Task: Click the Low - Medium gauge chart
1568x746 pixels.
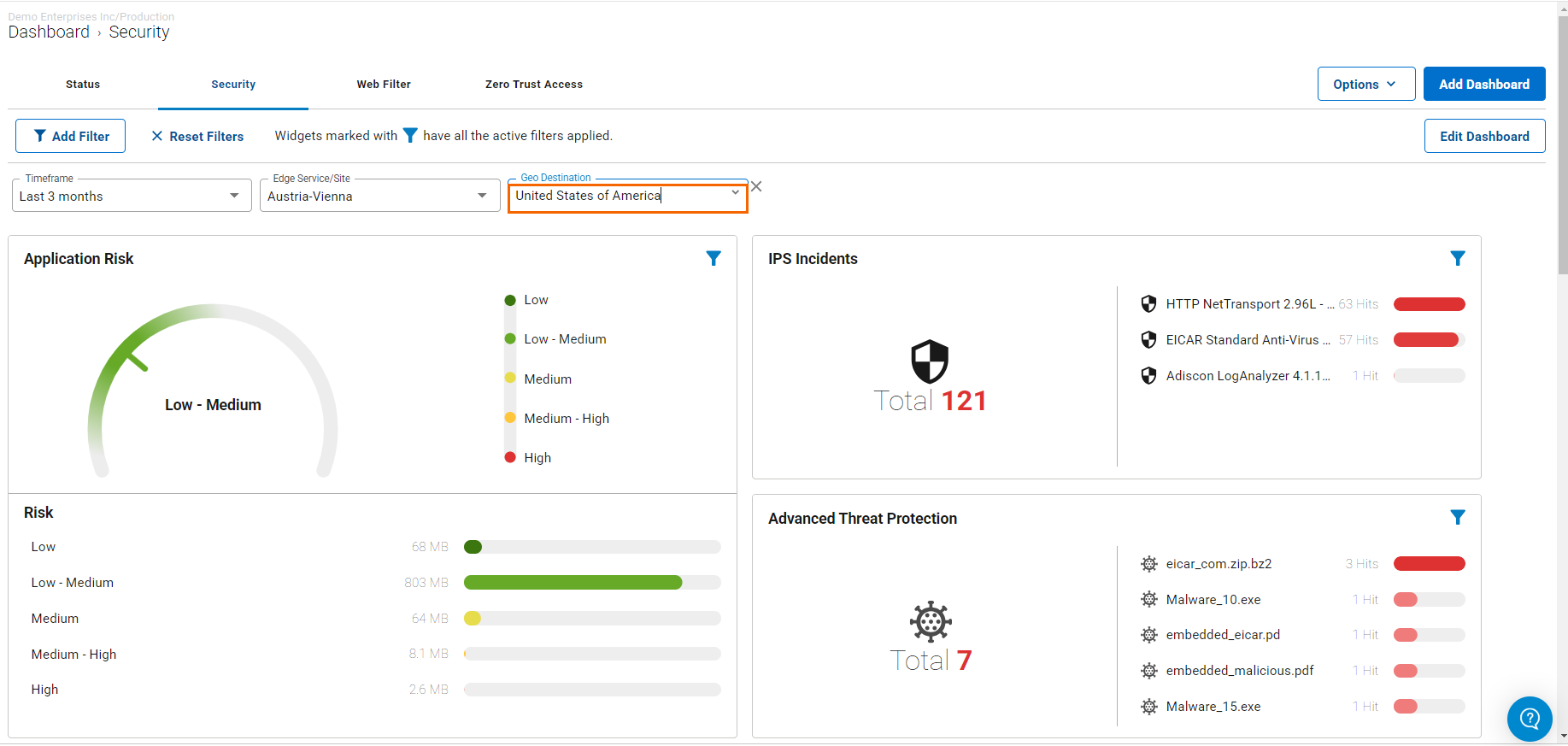Action: (x=213, y=390)
